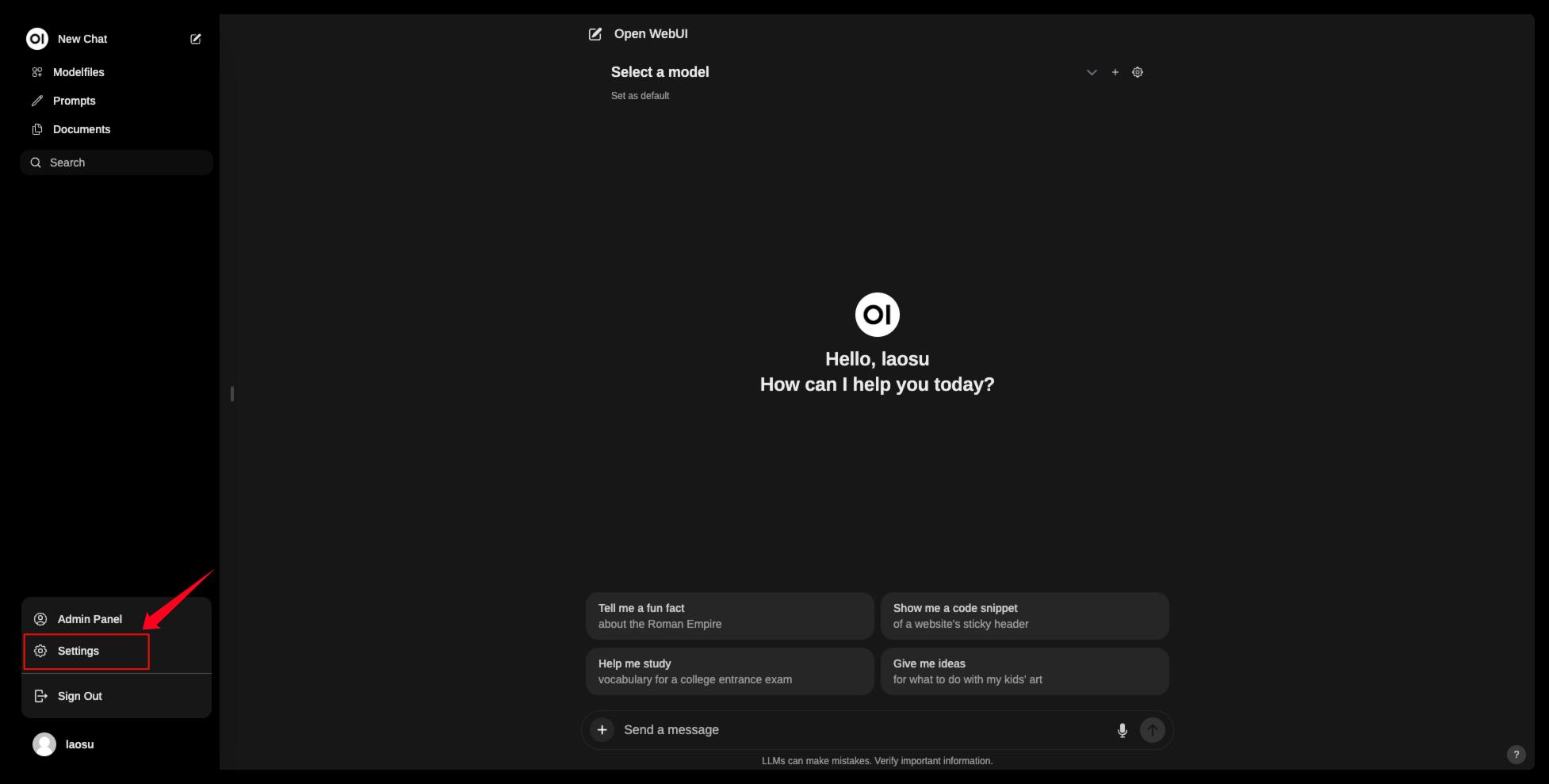Open the help question mark button

pos(1515,755)
